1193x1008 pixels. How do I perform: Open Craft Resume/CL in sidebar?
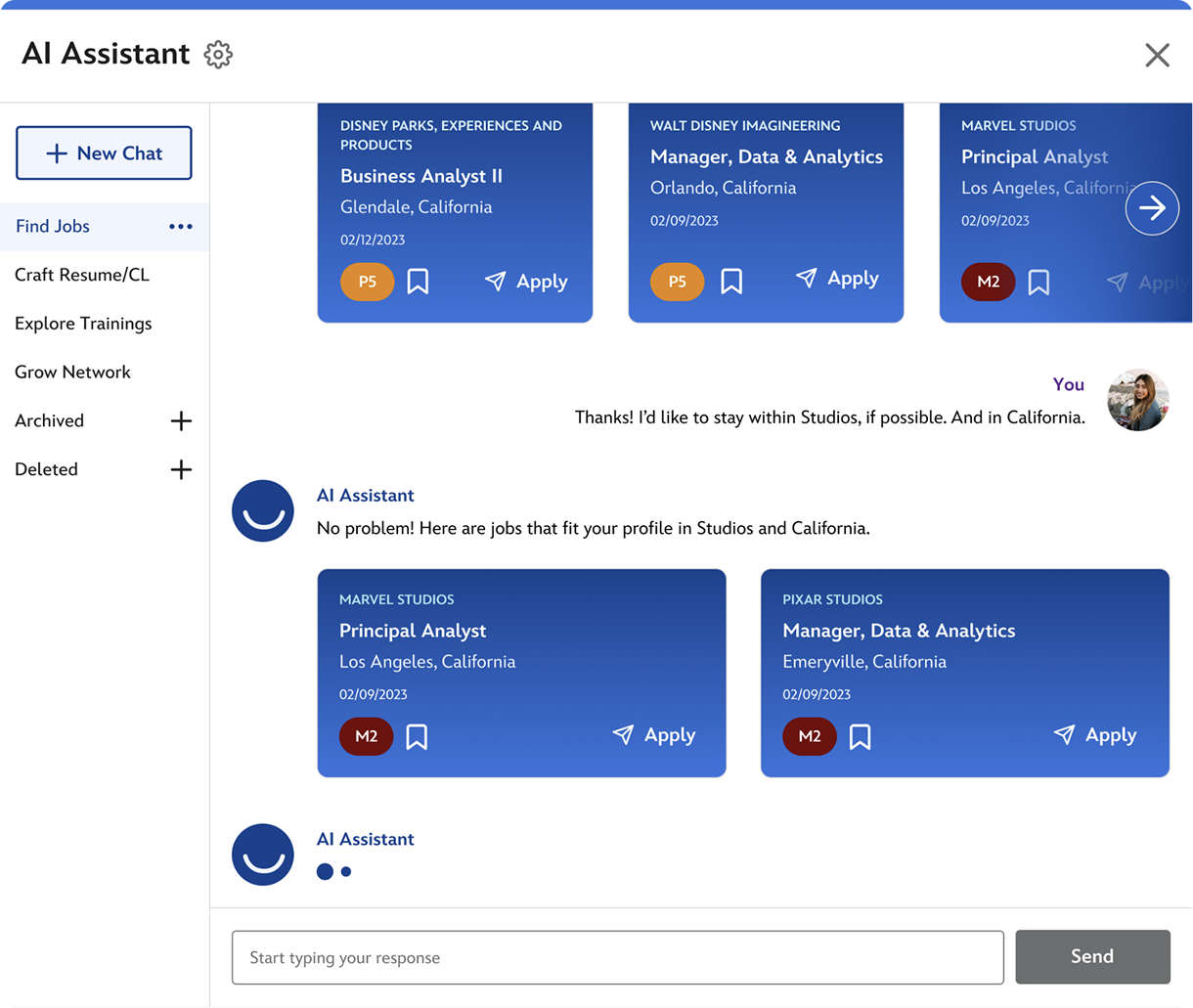pos(82,275)
